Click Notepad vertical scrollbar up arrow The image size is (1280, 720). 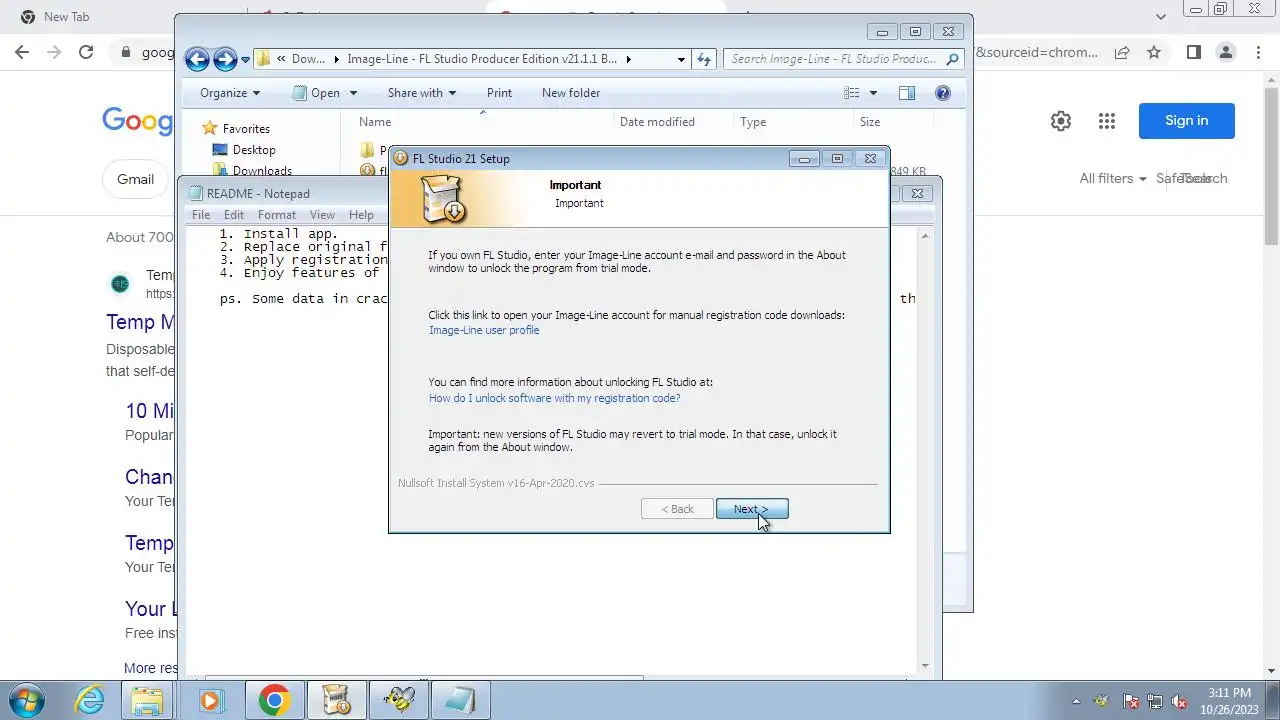point(925,236)
